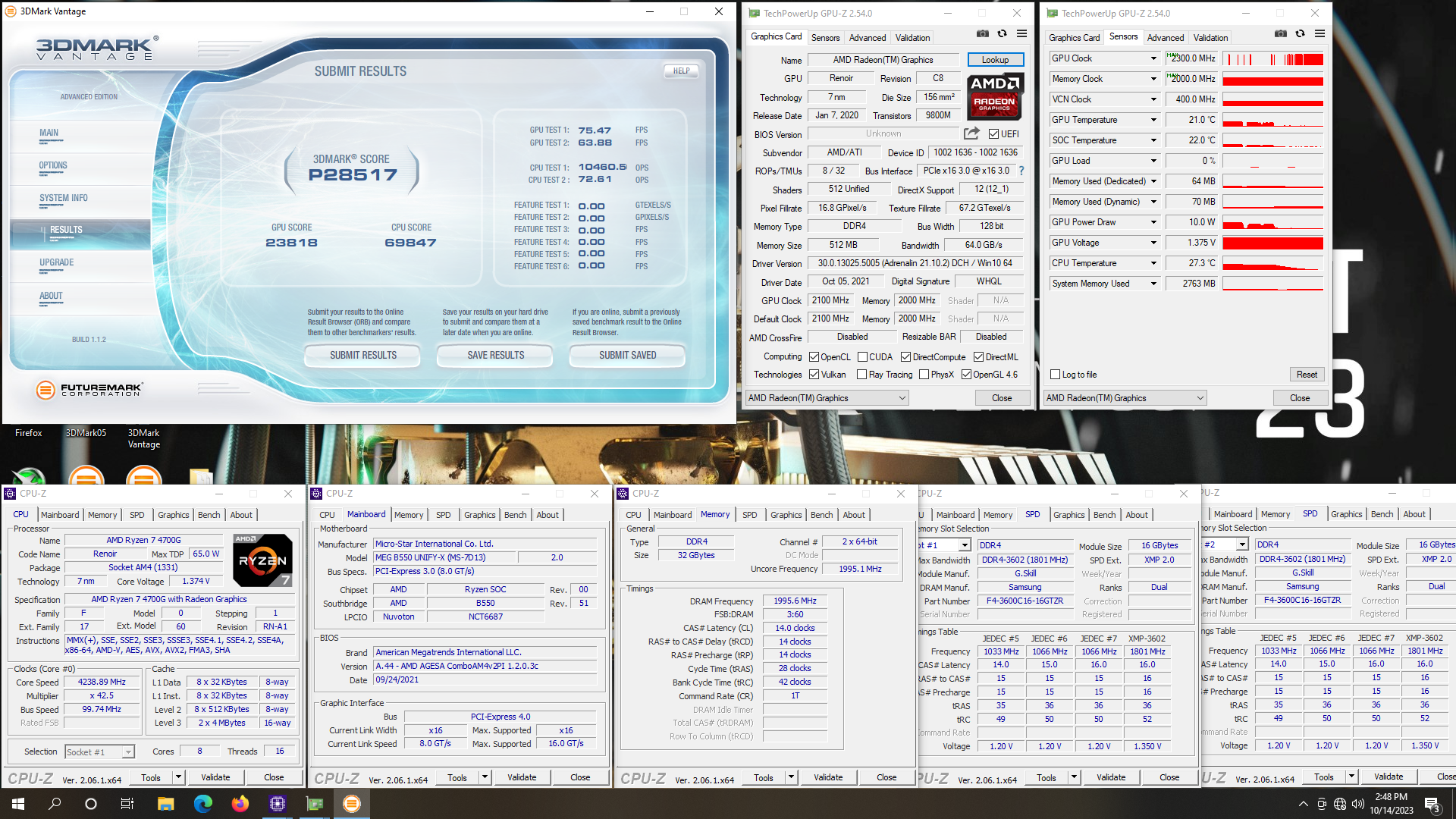This screenshot has width=1456, height=819.
Task: Open the System Memory Used sensor dropdown
Action: pos(1153,284)
